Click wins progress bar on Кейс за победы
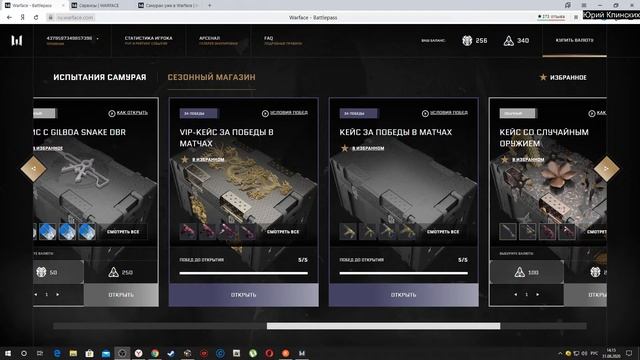Screen dimensions: 640x360 [404, 273]
